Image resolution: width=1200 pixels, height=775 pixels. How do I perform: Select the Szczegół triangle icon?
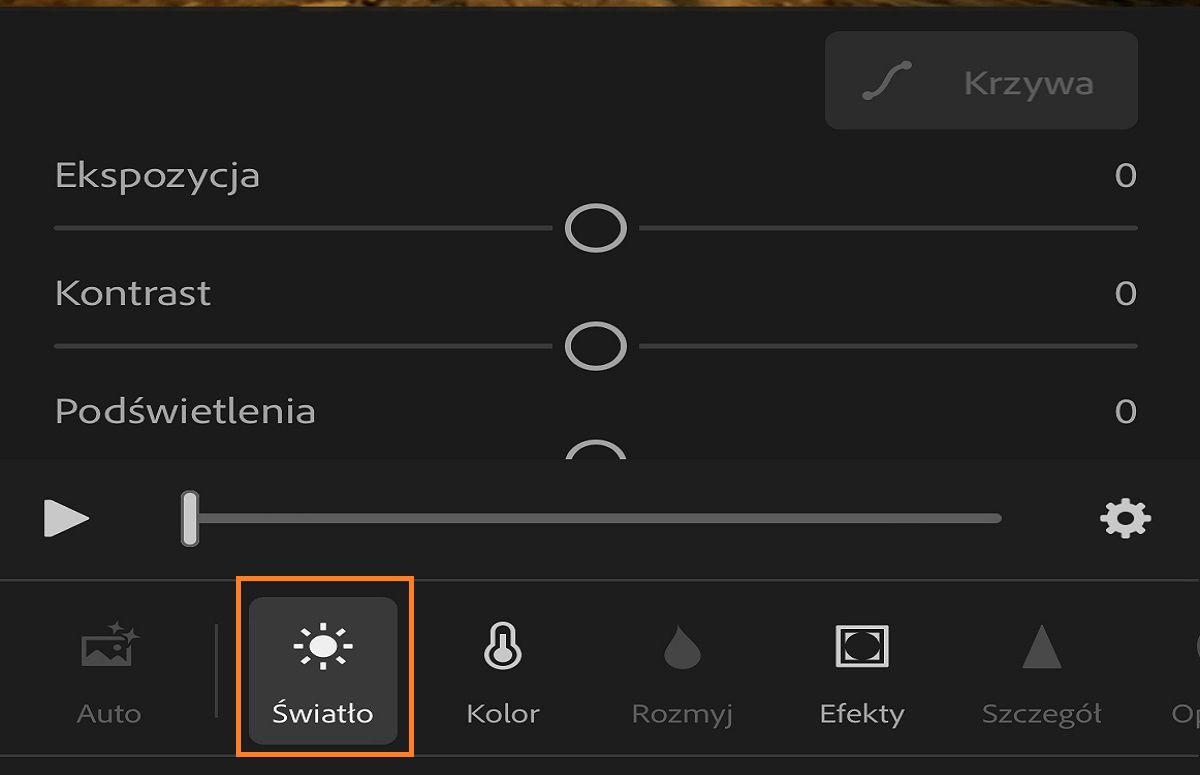(x=1040, y=650)
